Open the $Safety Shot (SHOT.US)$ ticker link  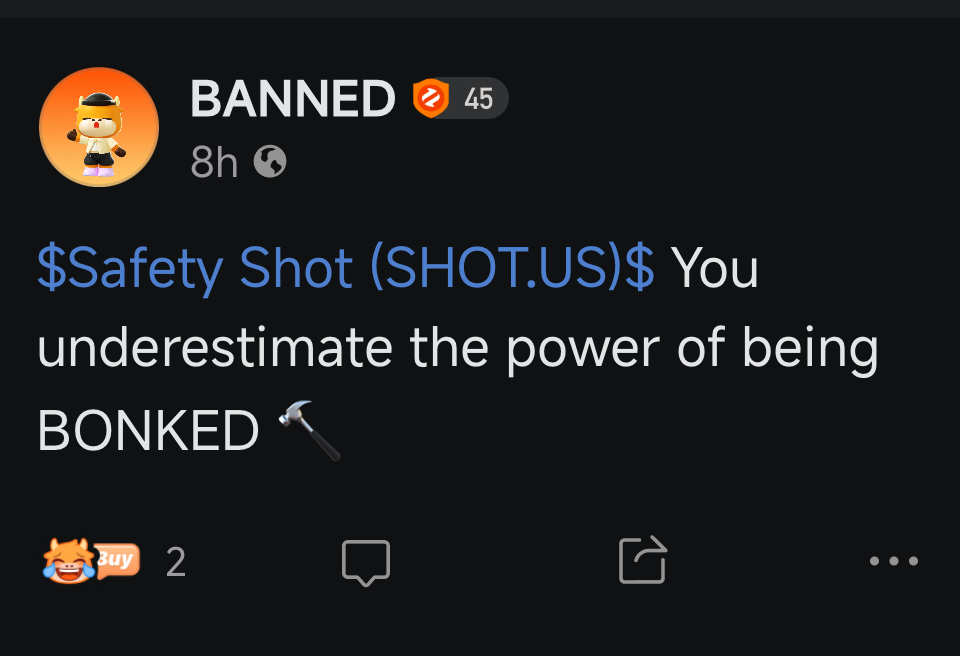pyautogui.click(x=345, y=268)
